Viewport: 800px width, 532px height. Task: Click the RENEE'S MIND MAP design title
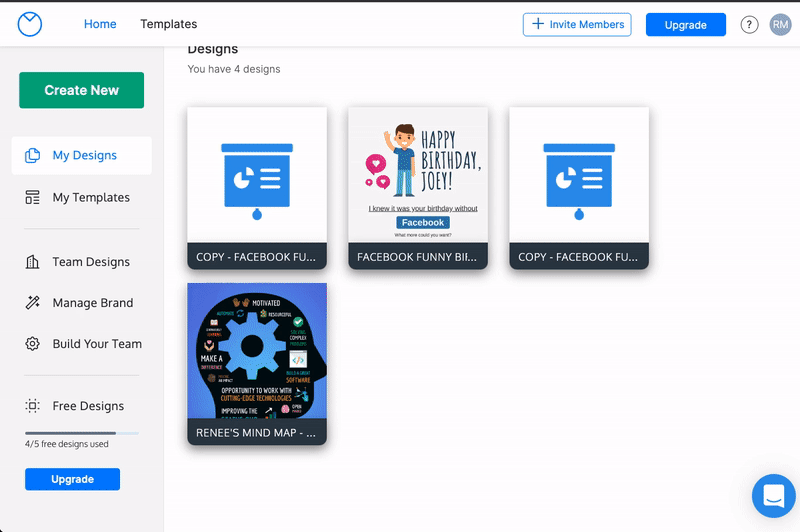(256, 433)
